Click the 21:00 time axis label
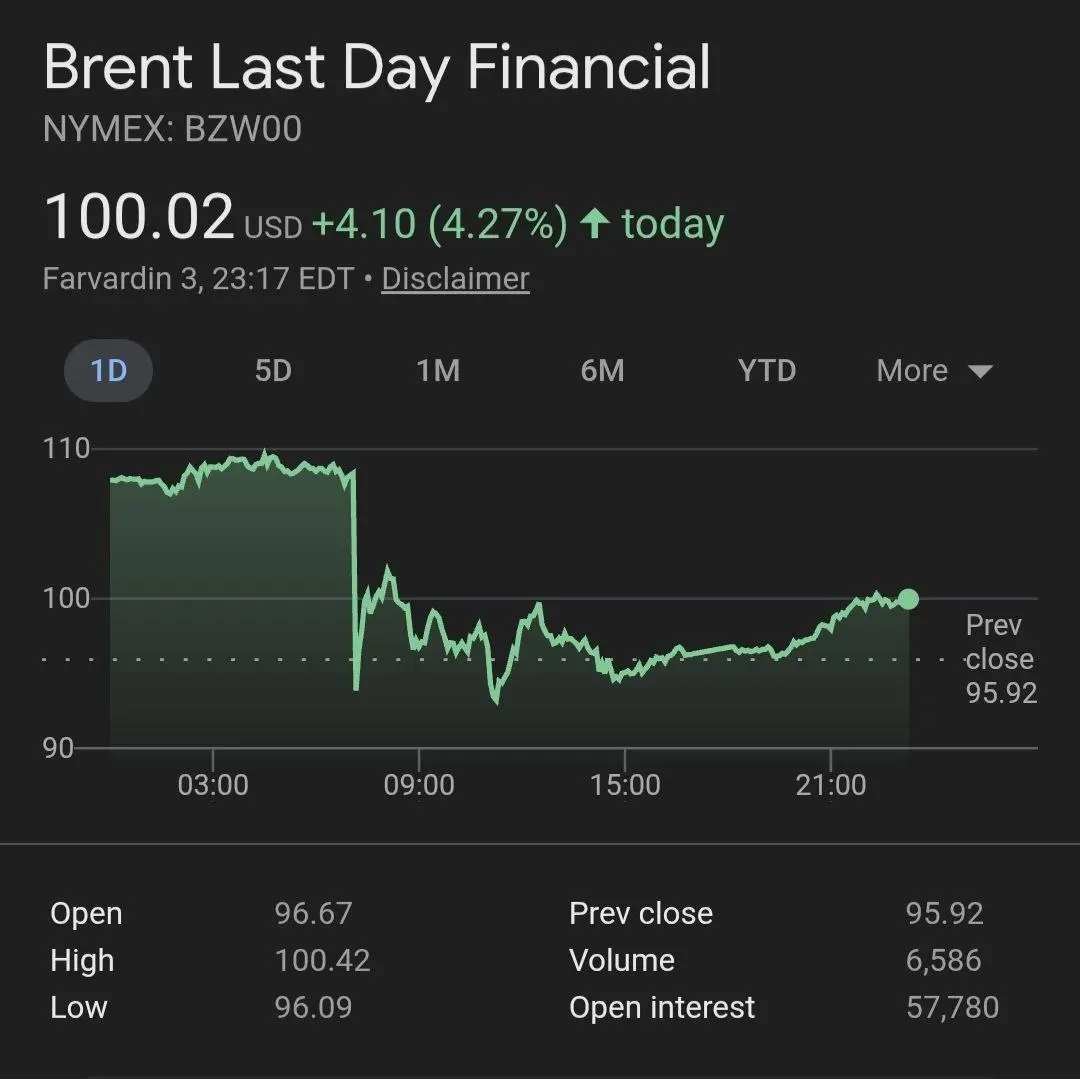This screenshot has width=1080, height=1079. click(x=831, y=785)
